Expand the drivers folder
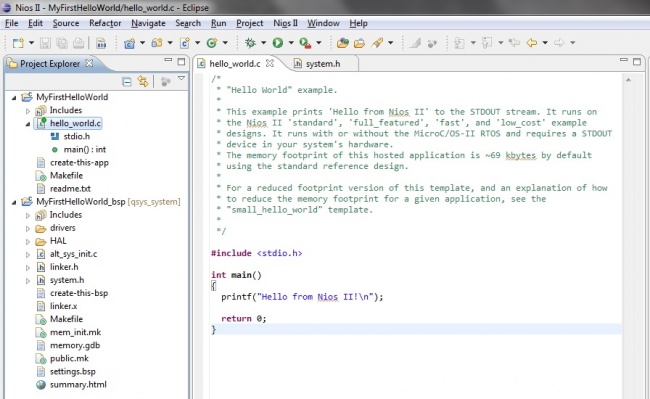The image size is (650, 399). tap(28, 228)
